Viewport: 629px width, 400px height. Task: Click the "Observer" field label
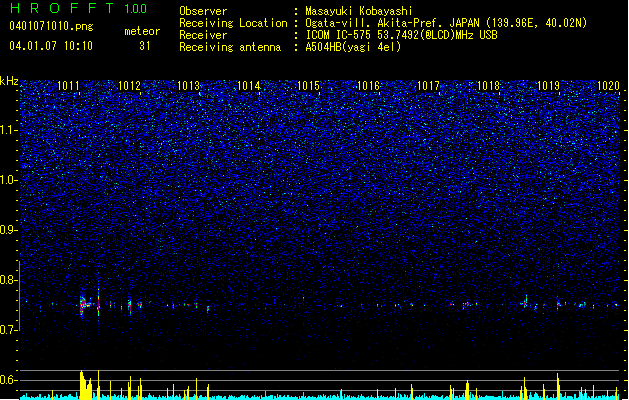pyautogui.click(x=203, y=11)
